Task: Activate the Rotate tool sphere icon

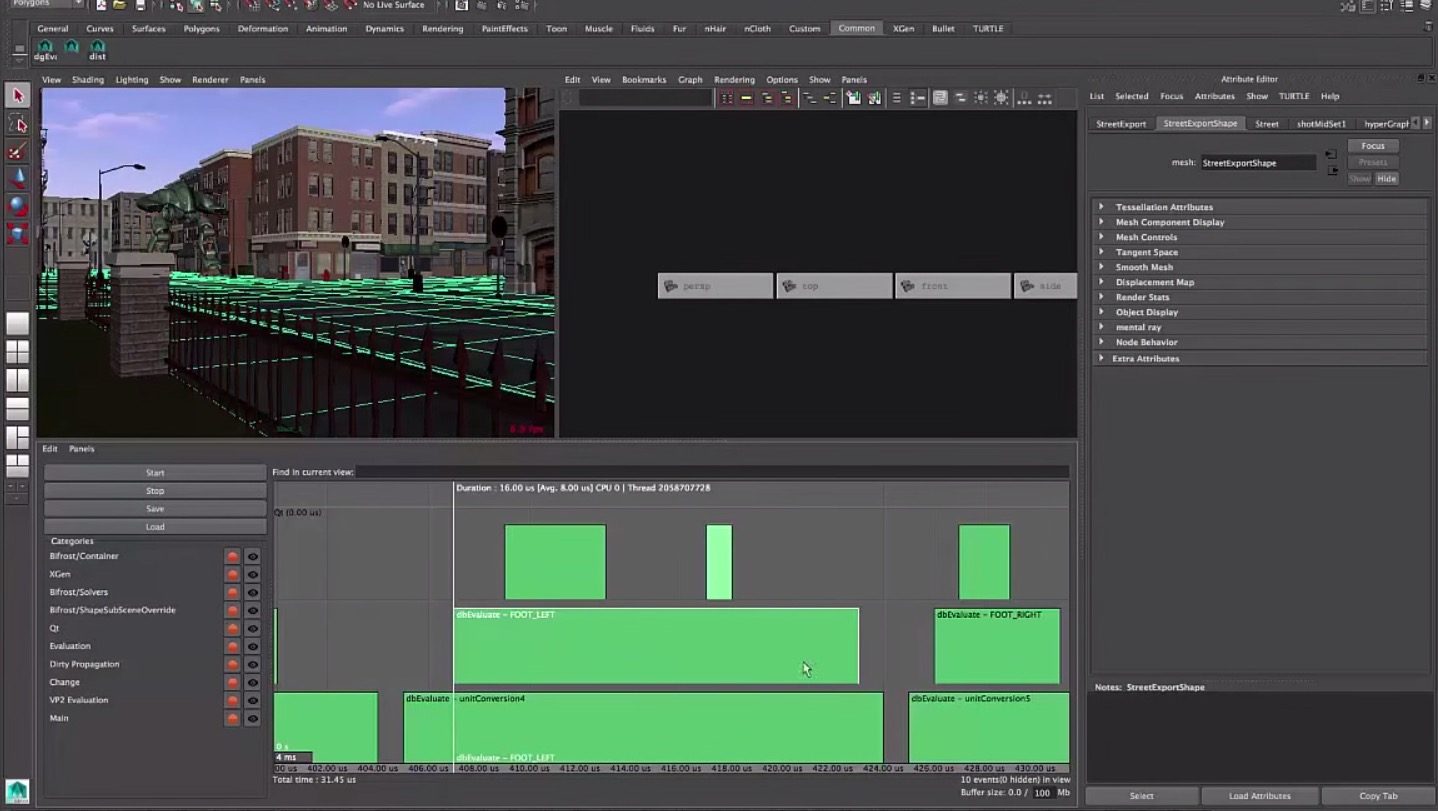Action: [17, 206]
